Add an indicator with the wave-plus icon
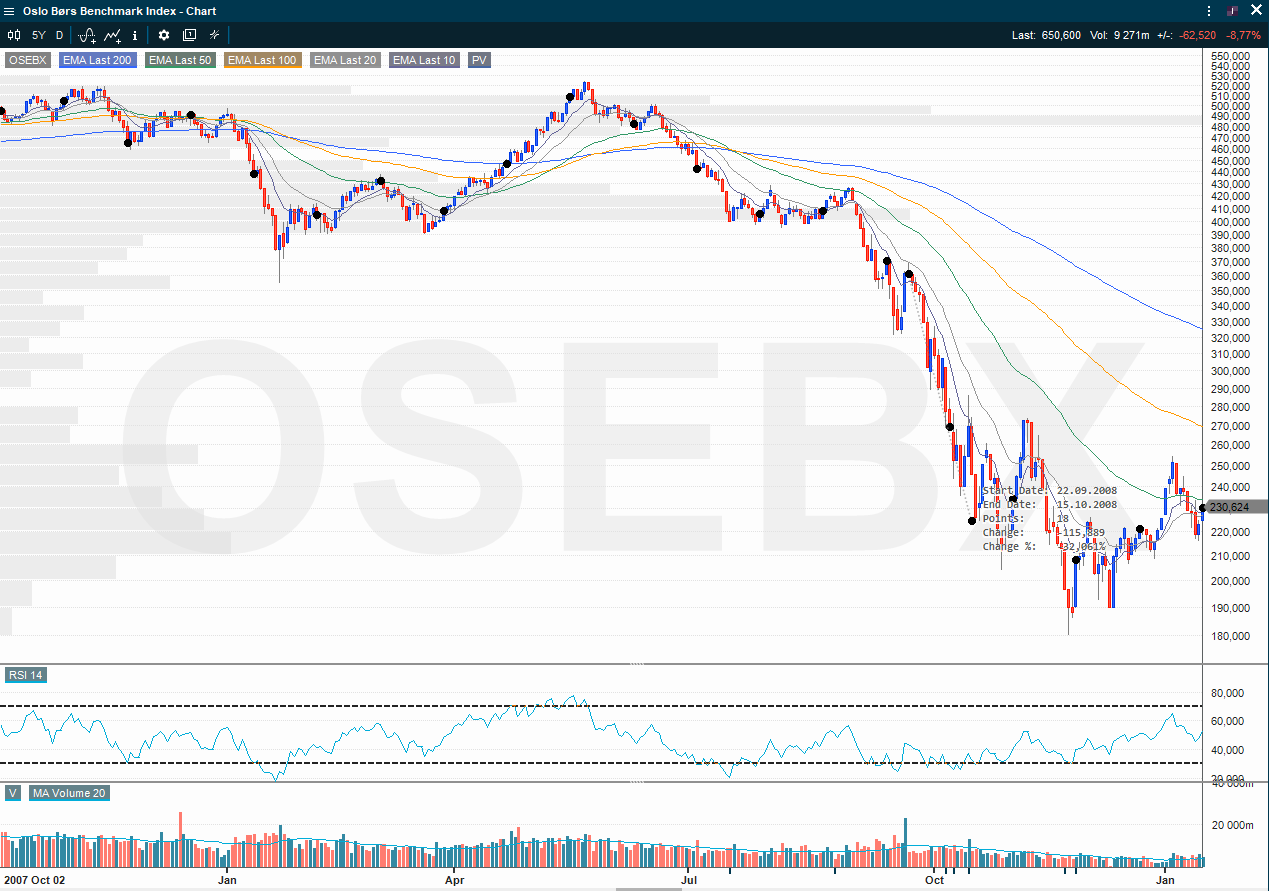The height and width of the screenshot is (891, 1269). click(87, 35)
